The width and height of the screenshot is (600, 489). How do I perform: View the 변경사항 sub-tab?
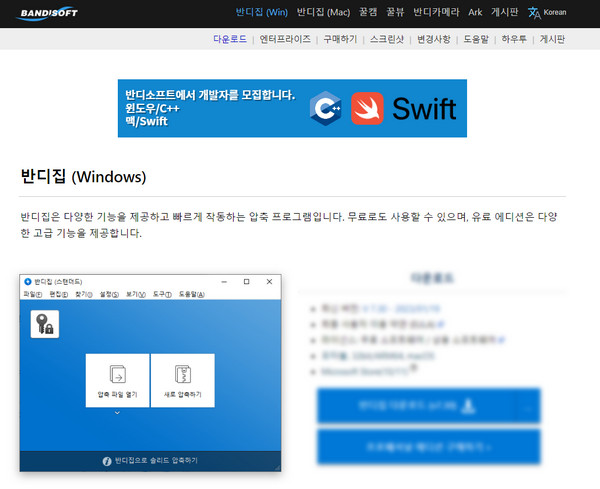[x=434, y=39]
